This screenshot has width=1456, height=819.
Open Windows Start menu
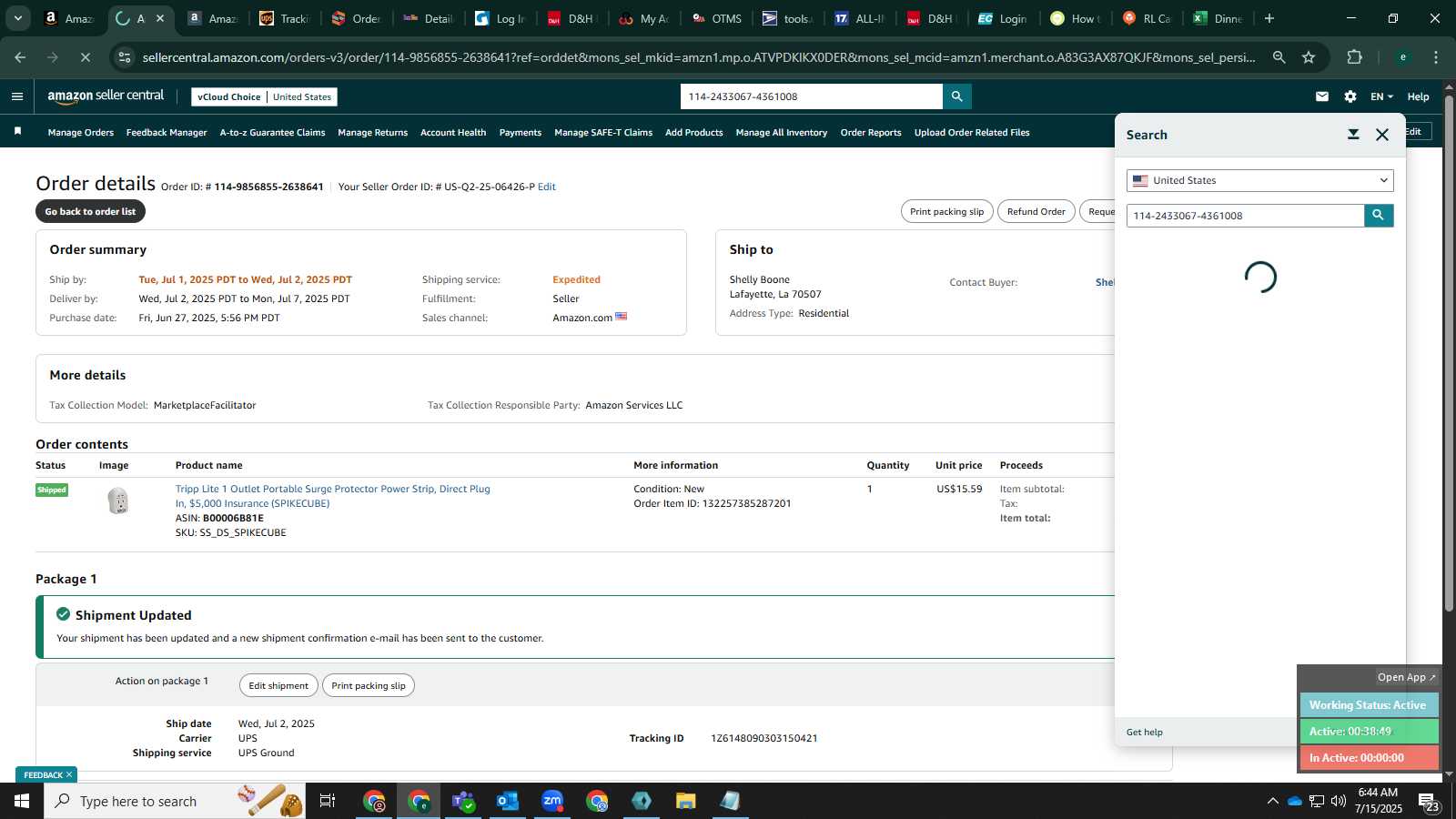tap(22, 801)
